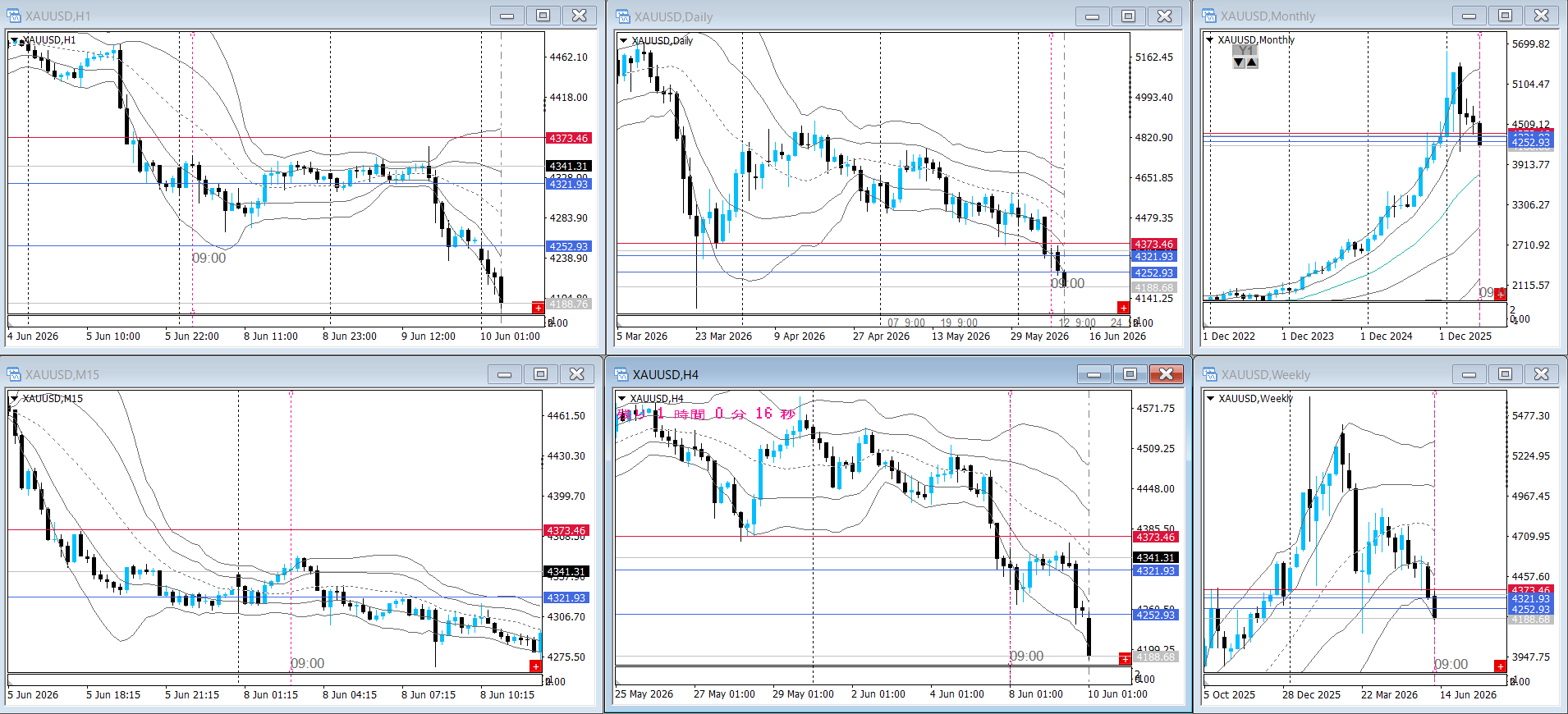
Task: Click the XAUUSD,Monthly window chart icon
Action: point(1209,16)
